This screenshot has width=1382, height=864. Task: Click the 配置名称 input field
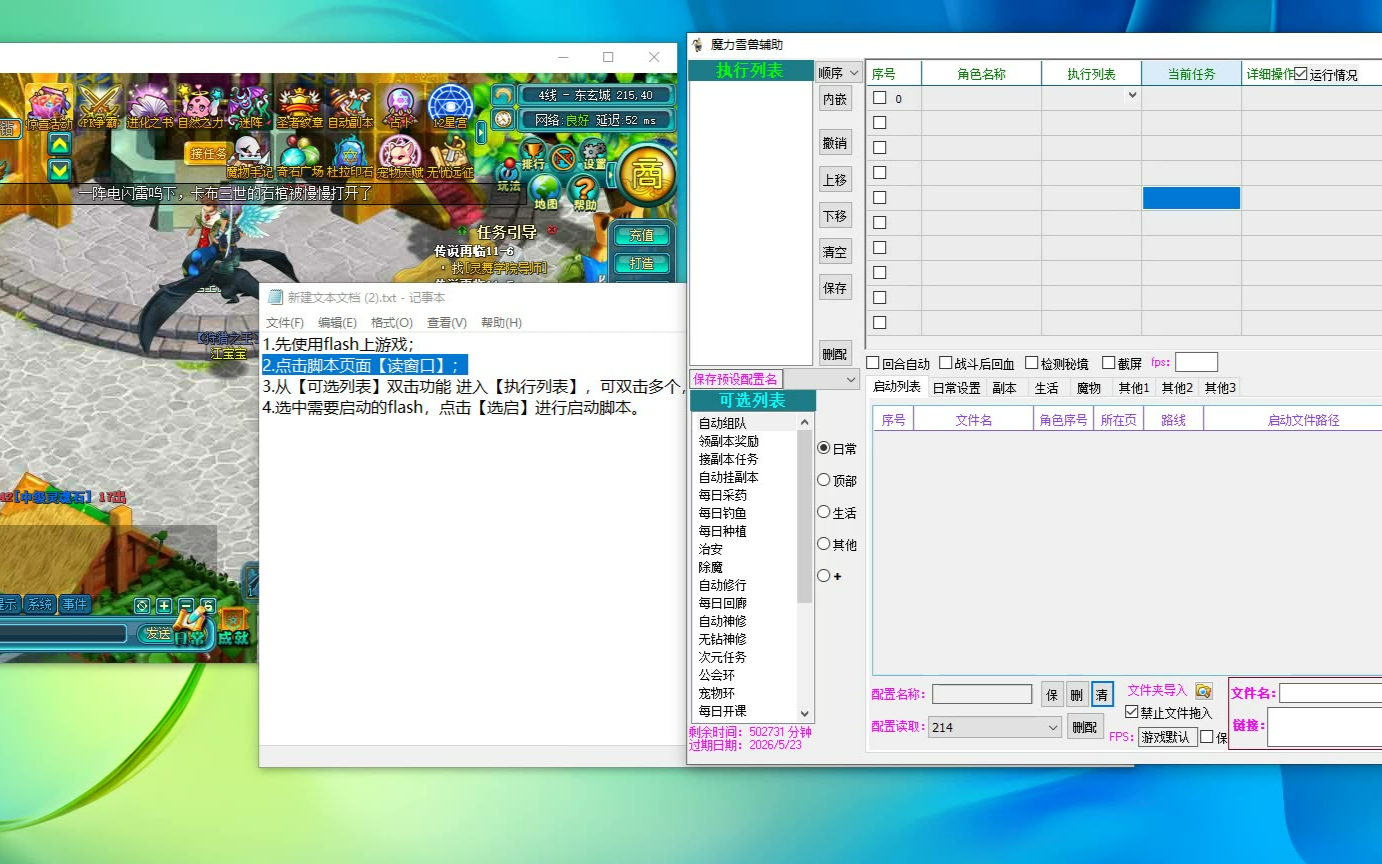(x=982, y=694)
